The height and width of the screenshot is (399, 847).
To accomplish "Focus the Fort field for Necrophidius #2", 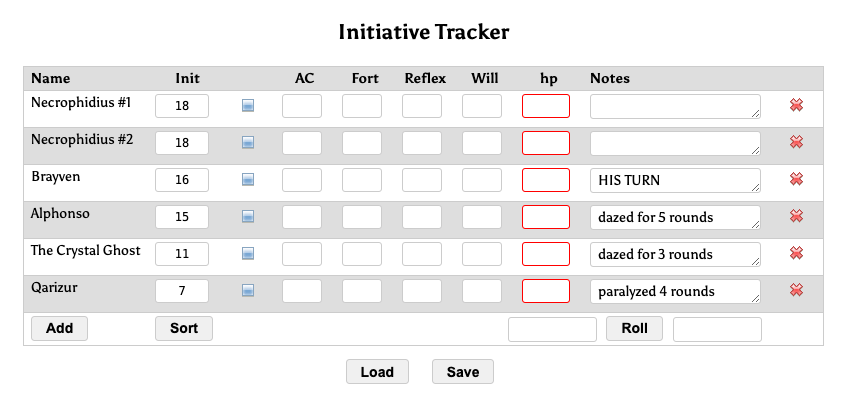I will 362,143.
